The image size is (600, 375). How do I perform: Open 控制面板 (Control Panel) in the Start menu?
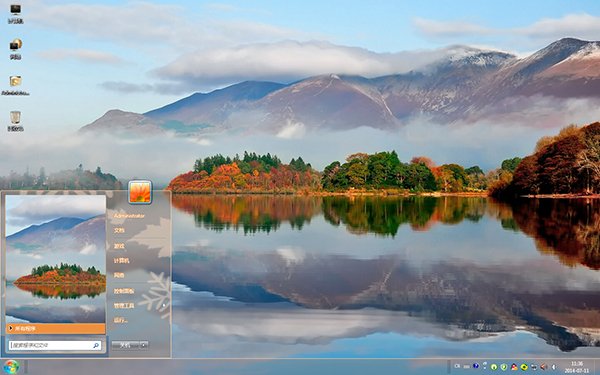124,291
